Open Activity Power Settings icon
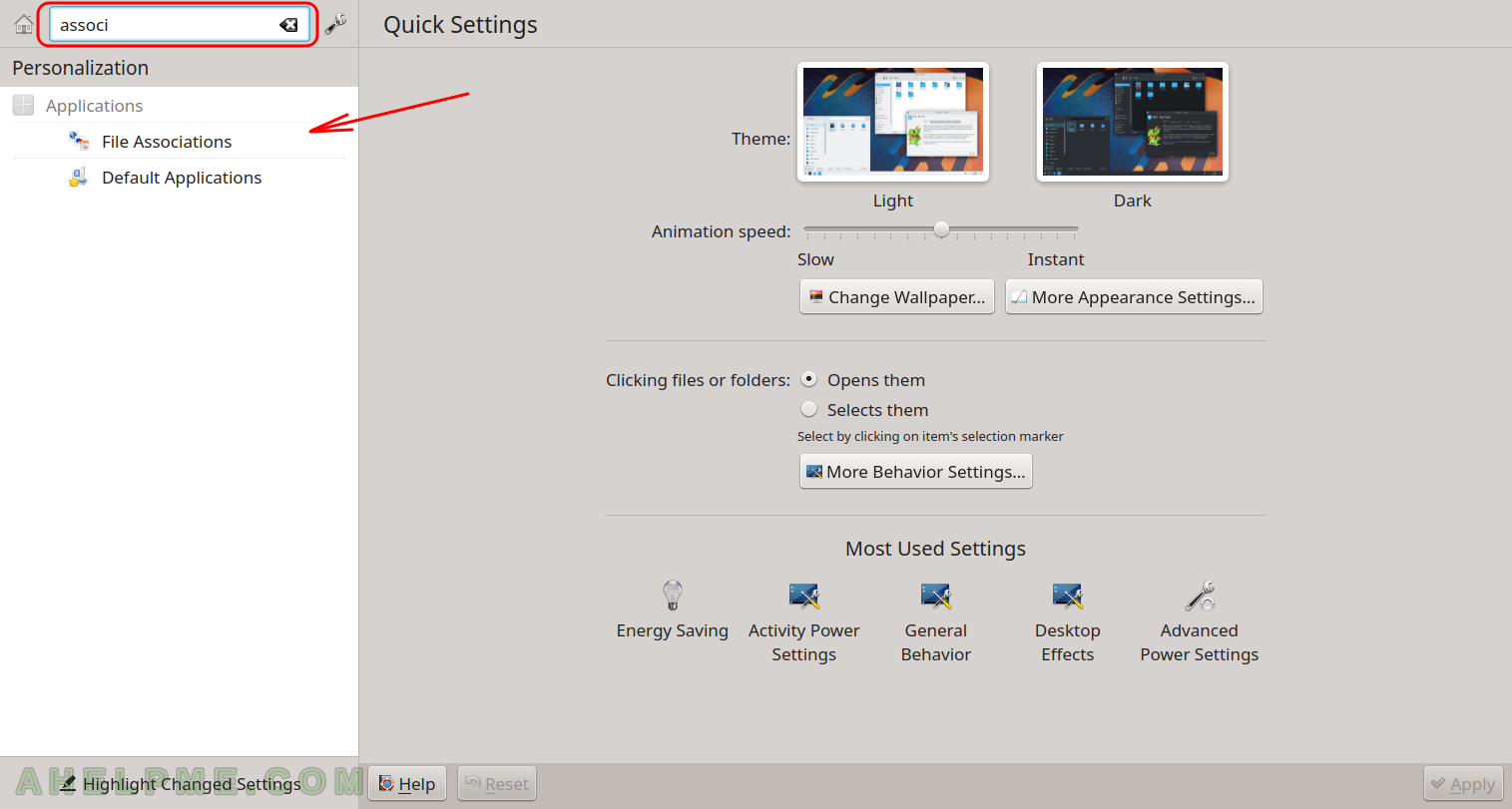The height and width of the screenshot is (809, 1512). click(804, 597)
